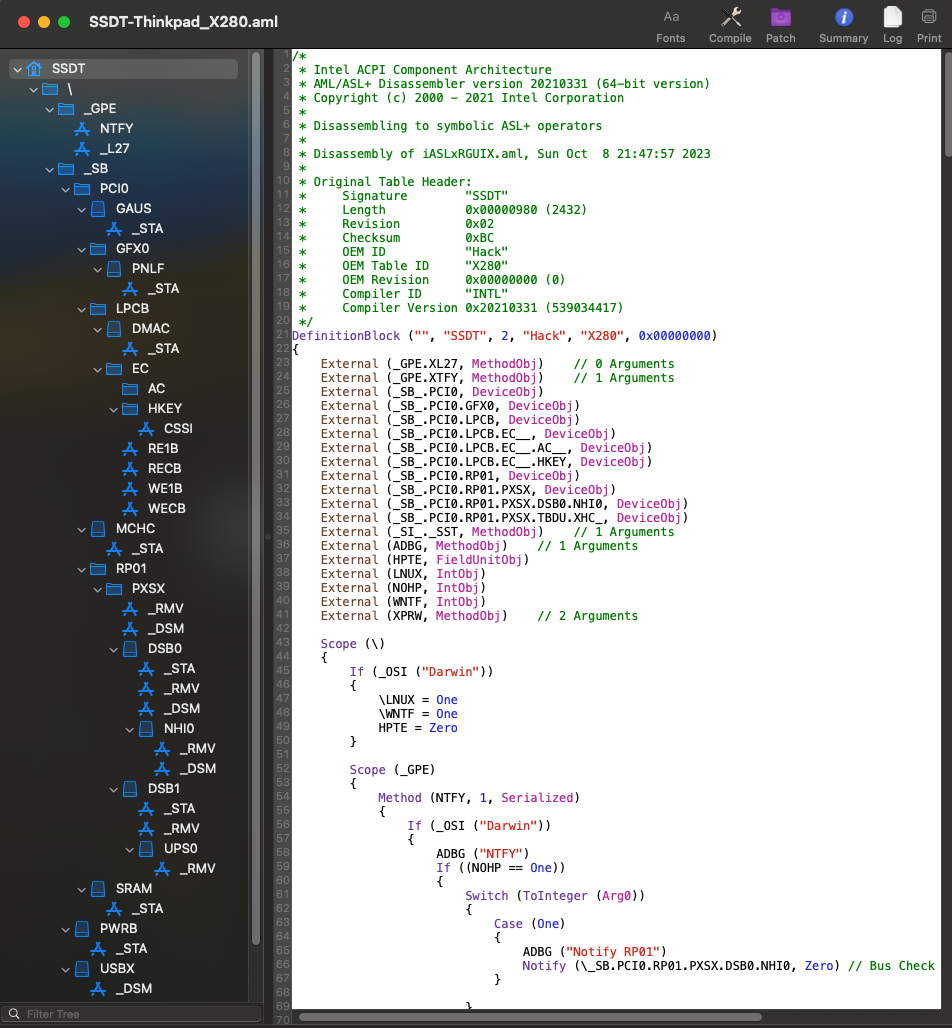
Task: Click the DefinitionBlock line in editor
Action: pyautogui.click(x=504, y=336)
